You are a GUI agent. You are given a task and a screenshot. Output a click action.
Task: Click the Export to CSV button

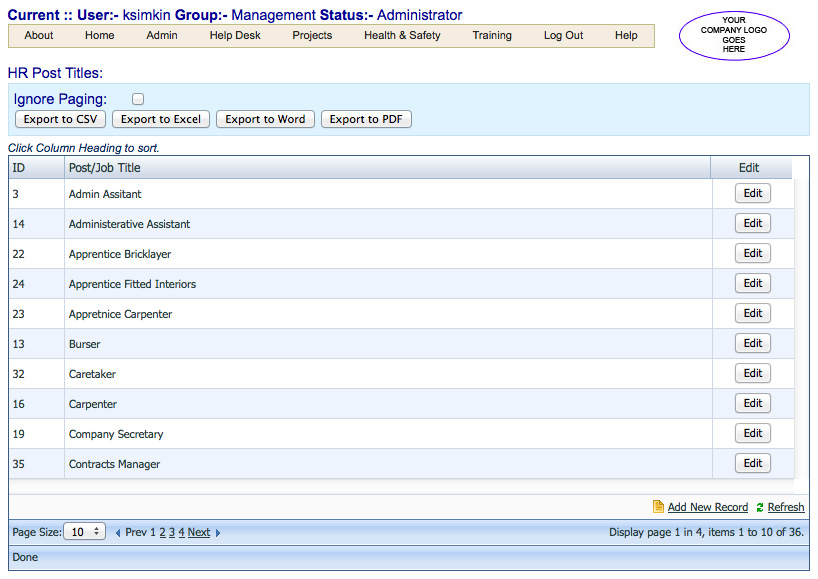[60, 119]
